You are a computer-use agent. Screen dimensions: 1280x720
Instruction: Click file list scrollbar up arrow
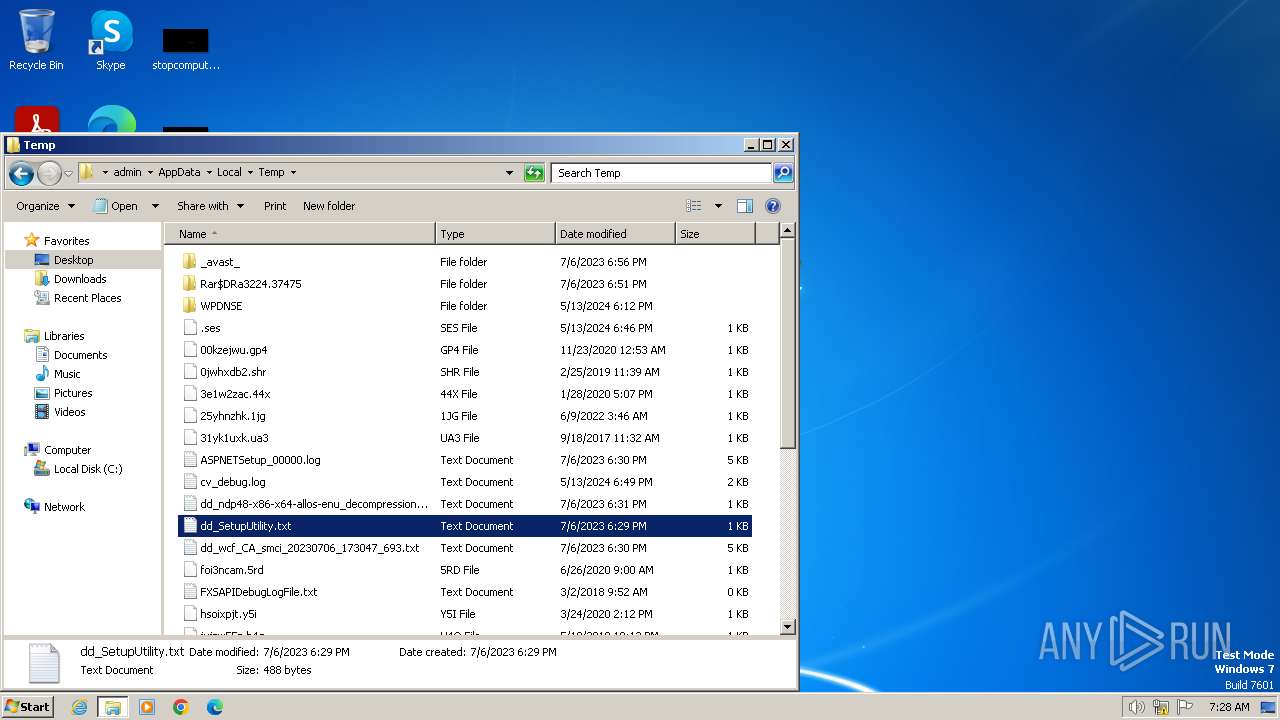click(787, 231)
